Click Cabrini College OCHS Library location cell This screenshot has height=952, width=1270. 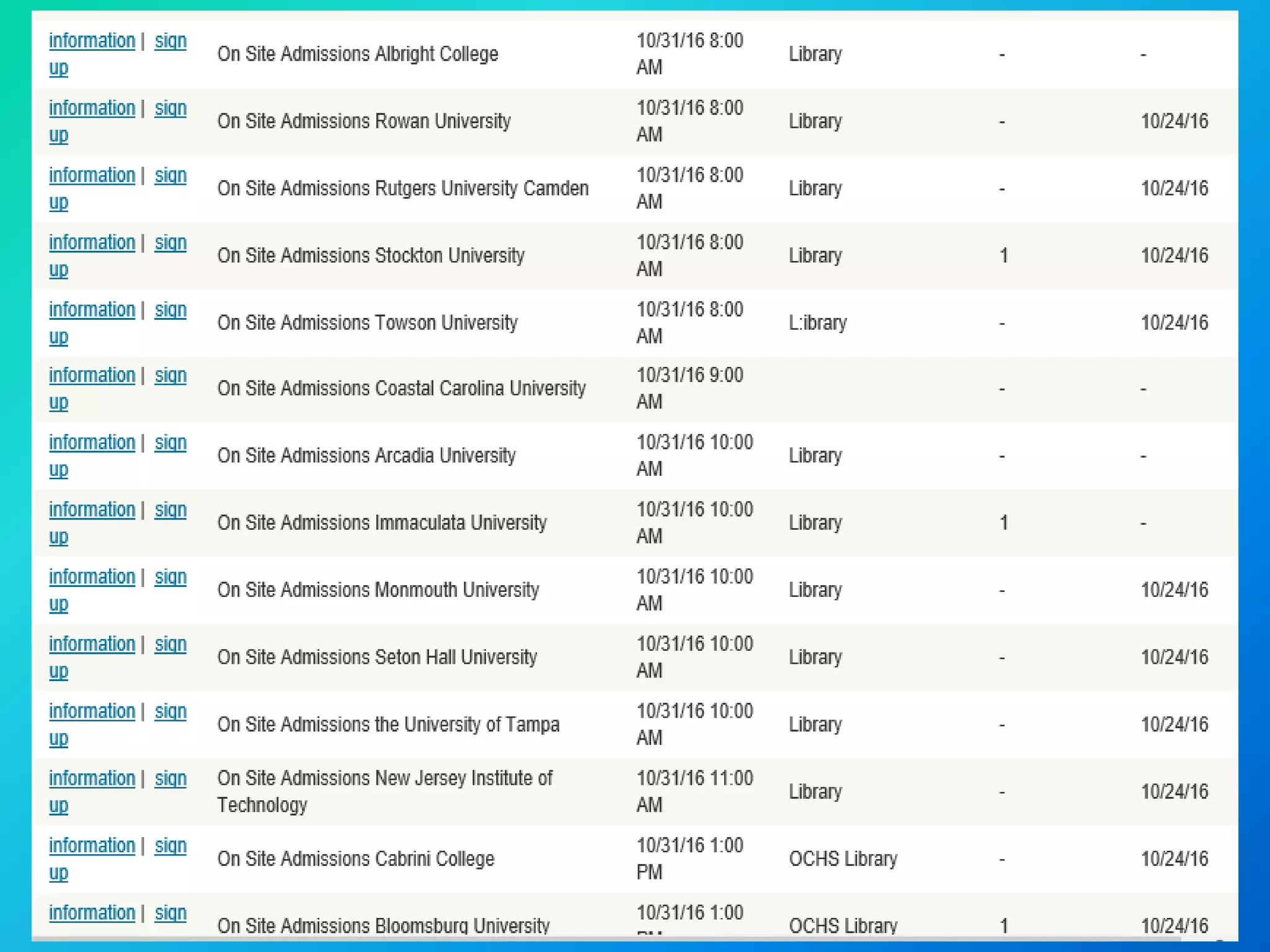(x=843, y=859)
